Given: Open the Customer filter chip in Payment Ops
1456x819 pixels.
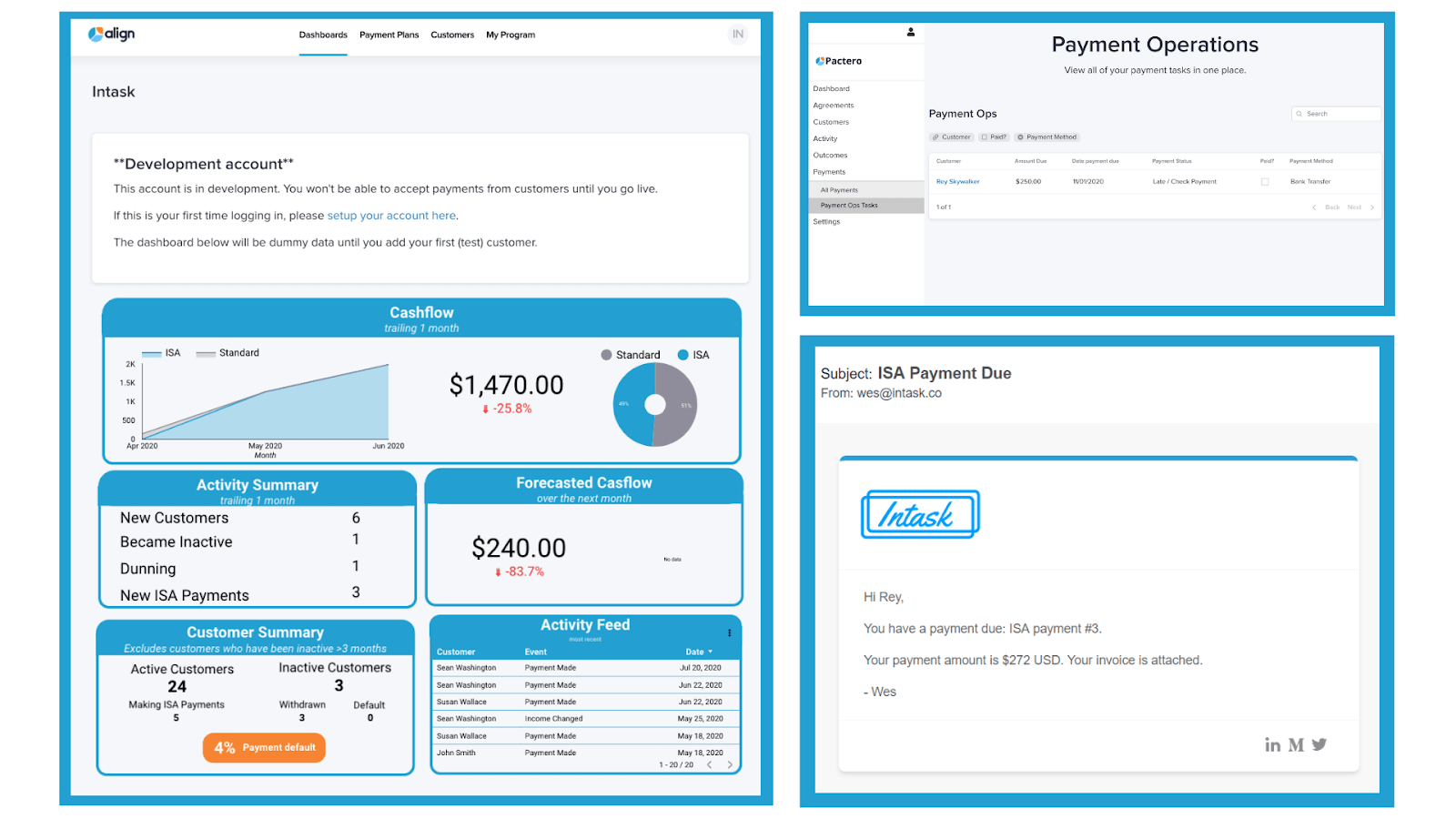Looking at the screenshot, I should (x=952, y=137).
